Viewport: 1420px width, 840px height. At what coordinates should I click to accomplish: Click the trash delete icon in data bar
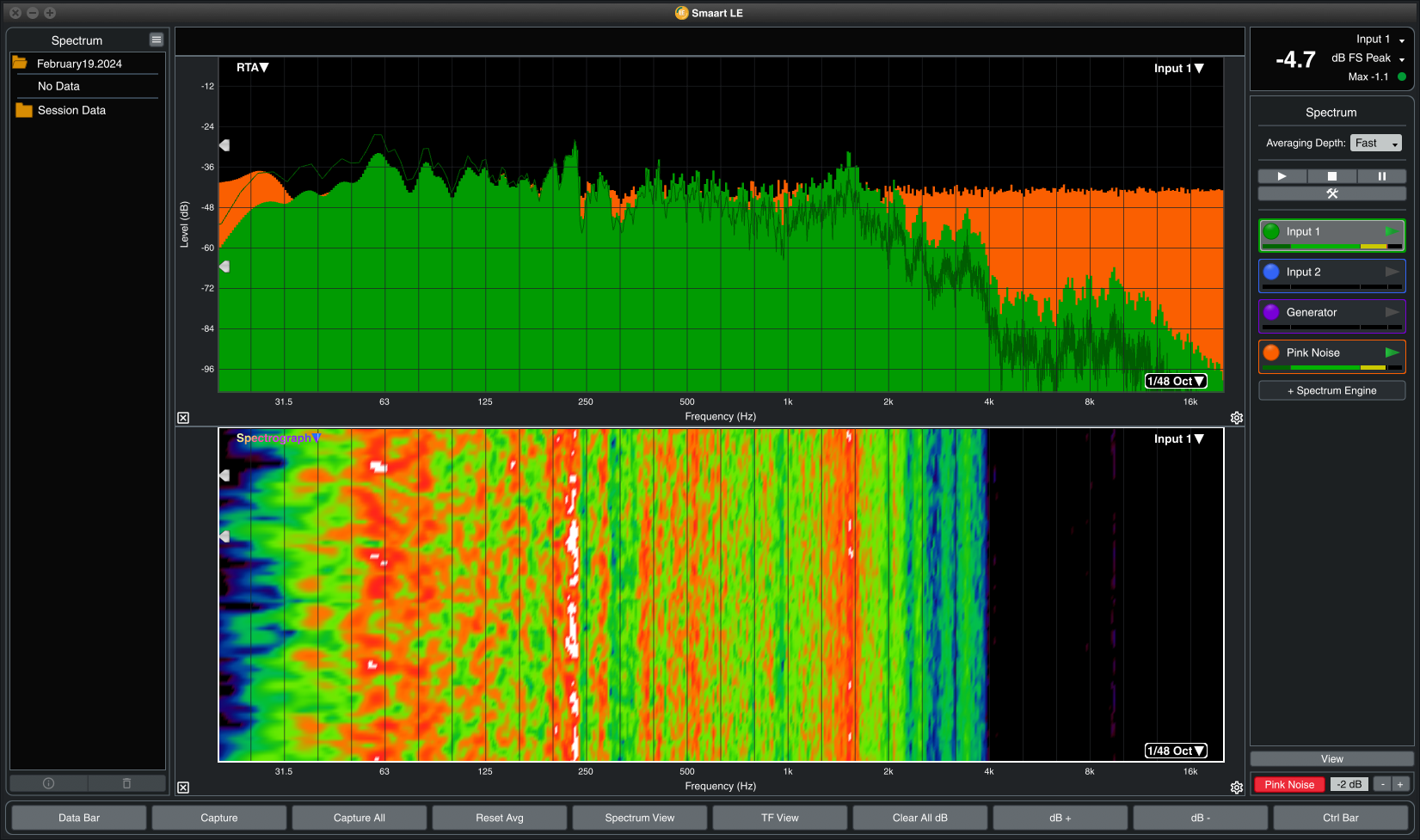click(126, 783)
